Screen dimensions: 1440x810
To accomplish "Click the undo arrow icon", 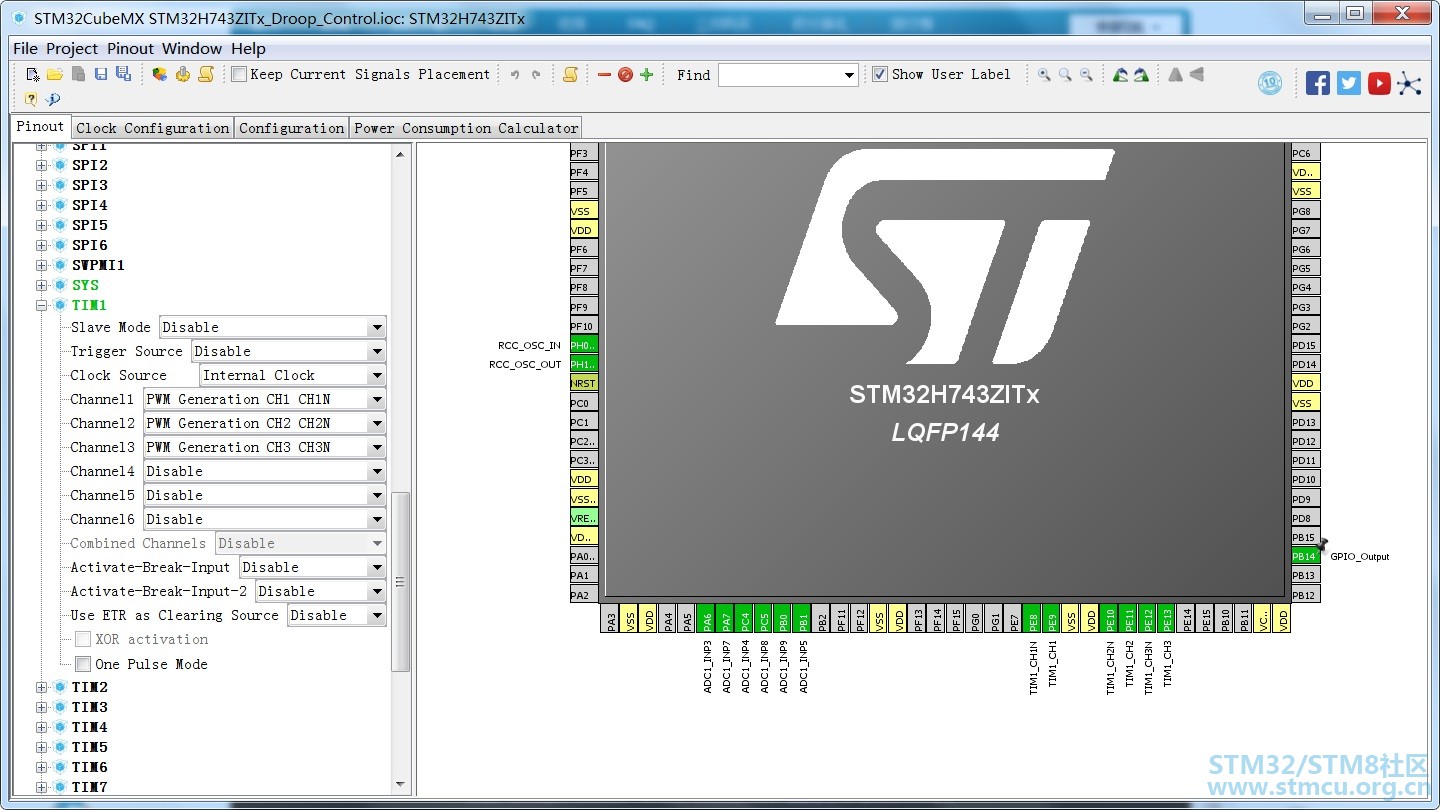I will pos(515,75).
